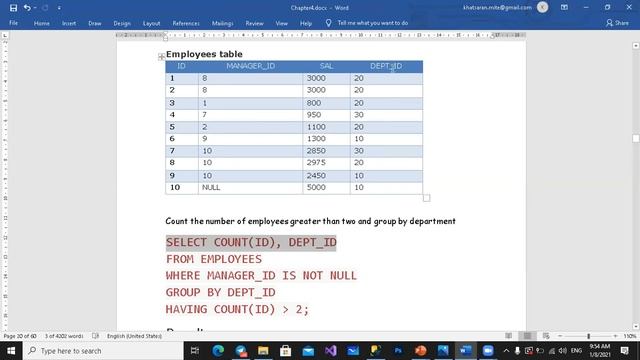Open the Help tab
Screen dimensions: 640x360
pos(306,23)
